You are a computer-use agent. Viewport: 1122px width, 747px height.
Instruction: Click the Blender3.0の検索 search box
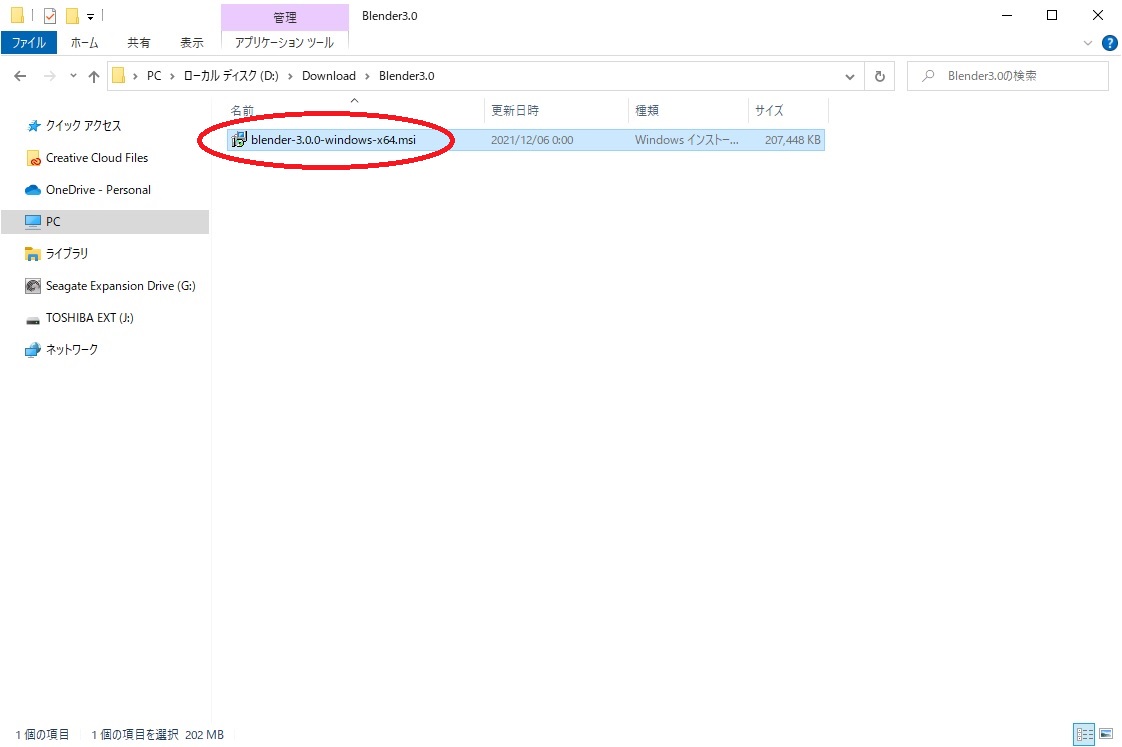tap(1008, 76)
